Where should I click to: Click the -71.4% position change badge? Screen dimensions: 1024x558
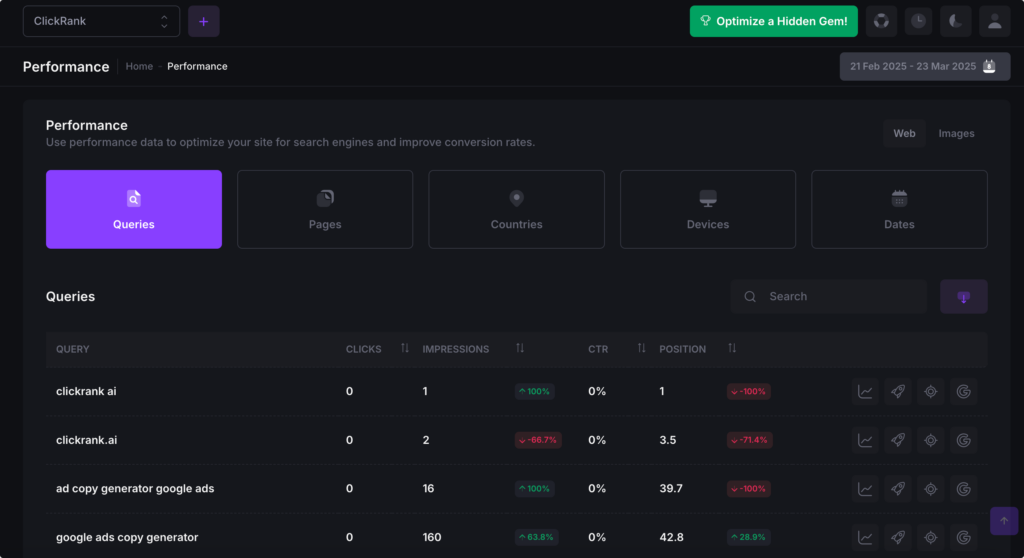(750, 440)
